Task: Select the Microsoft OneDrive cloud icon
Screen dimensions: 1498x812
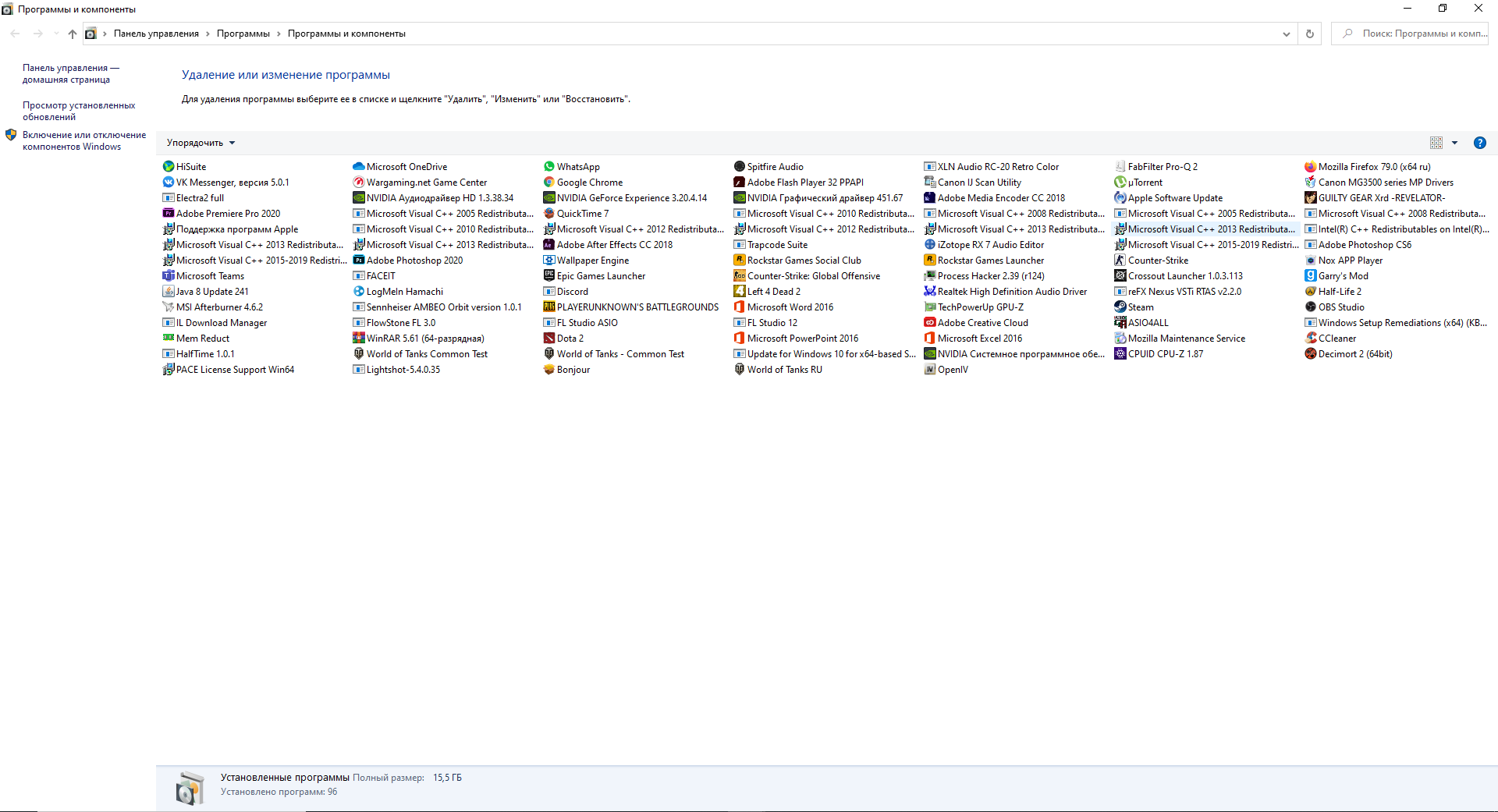Action: 359,166
